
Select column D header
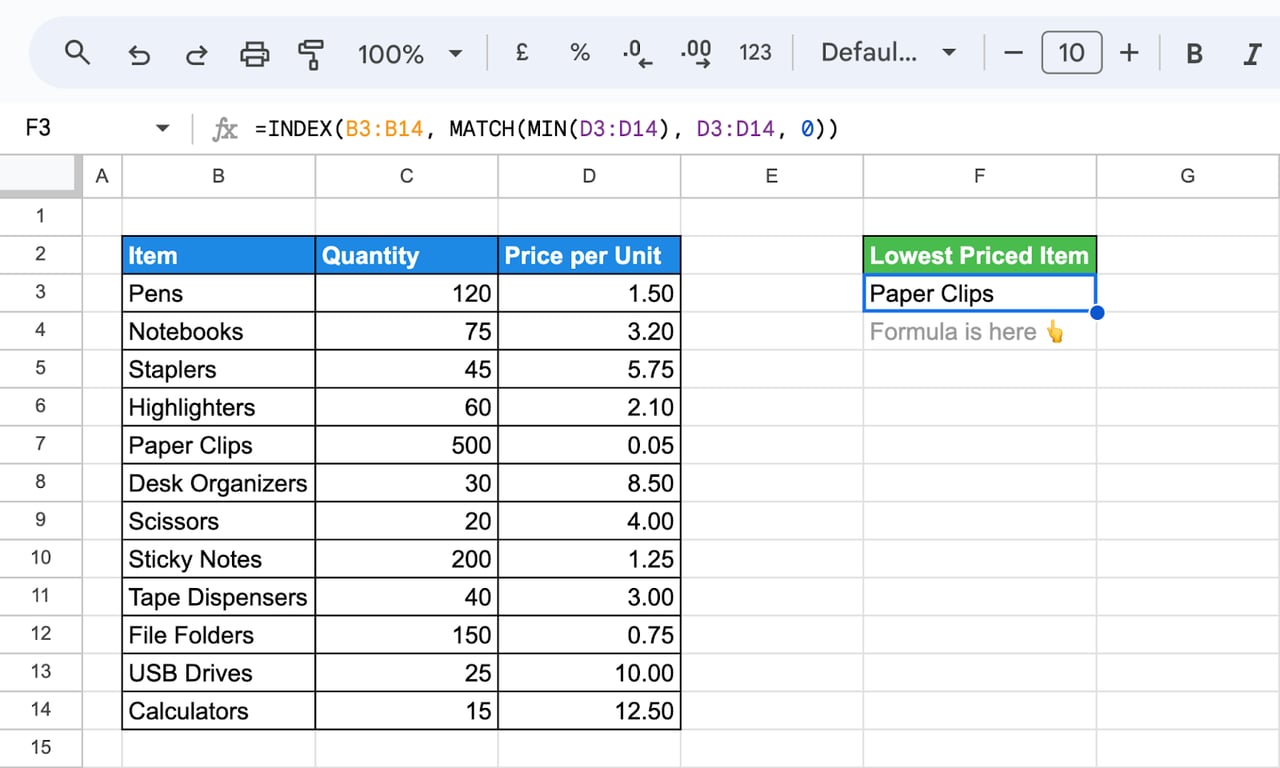[x=589, y=176]
